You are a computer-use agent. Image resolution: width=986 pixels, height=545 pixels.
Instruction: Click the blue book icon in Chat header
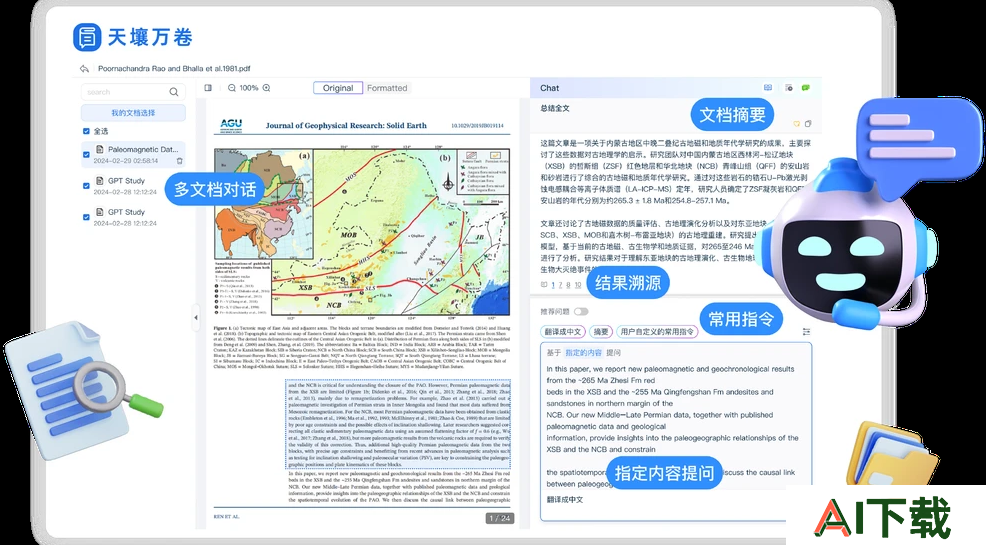pos(768,88)
